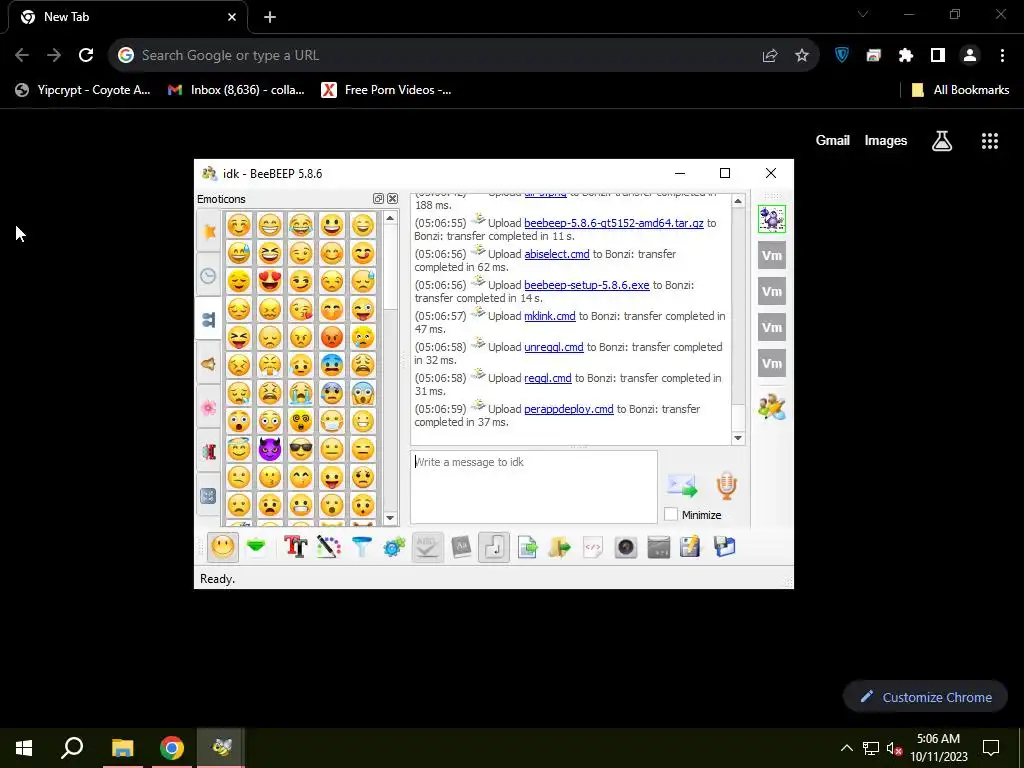The image size is (1024, 768).
Task: Click the group chat users icon
Action: [772, 407]
